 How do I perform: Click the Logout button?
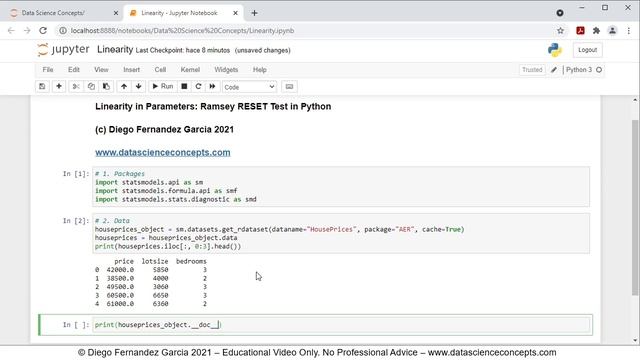pos(587,50)
